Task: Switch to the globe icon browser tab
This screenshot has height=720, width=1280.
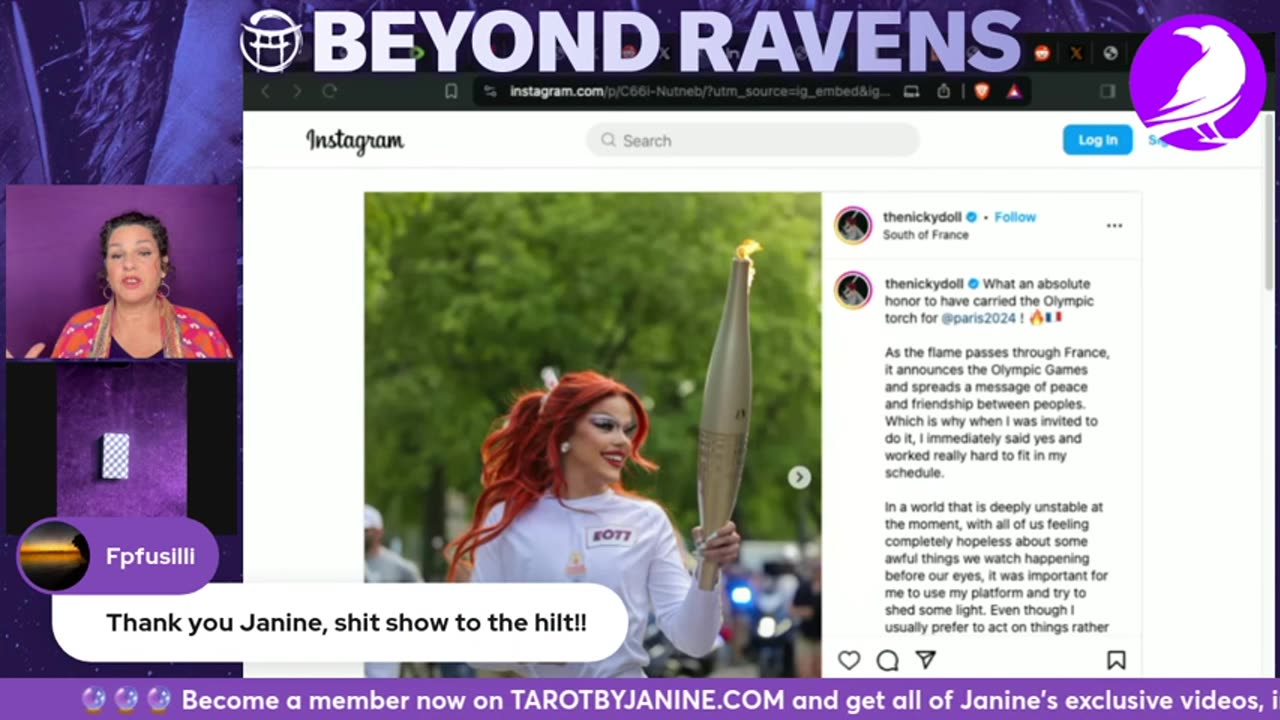Action: [x=1110, y=53]
